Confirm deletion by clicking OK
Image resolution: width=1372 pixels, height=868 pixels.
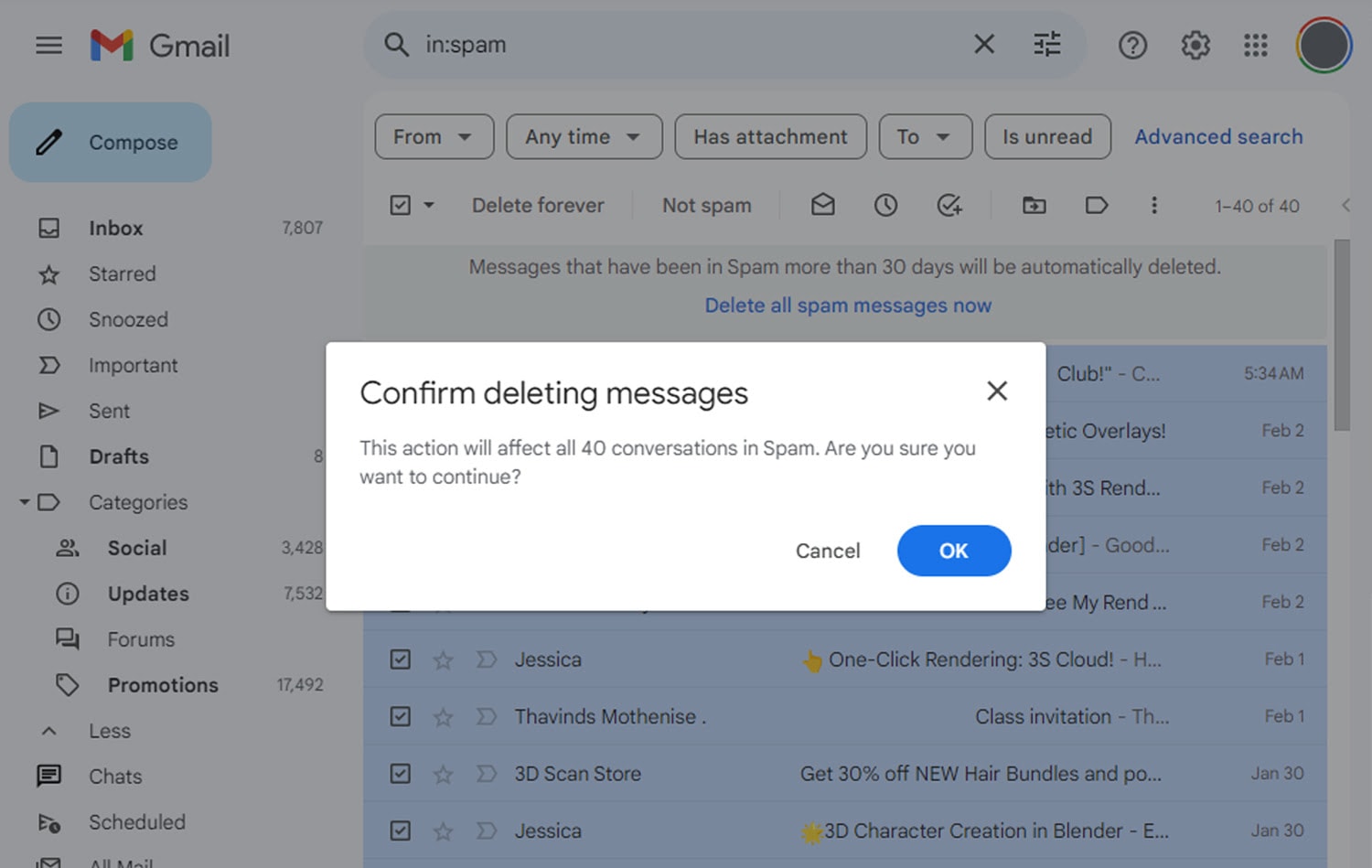(x=953, y=551)
